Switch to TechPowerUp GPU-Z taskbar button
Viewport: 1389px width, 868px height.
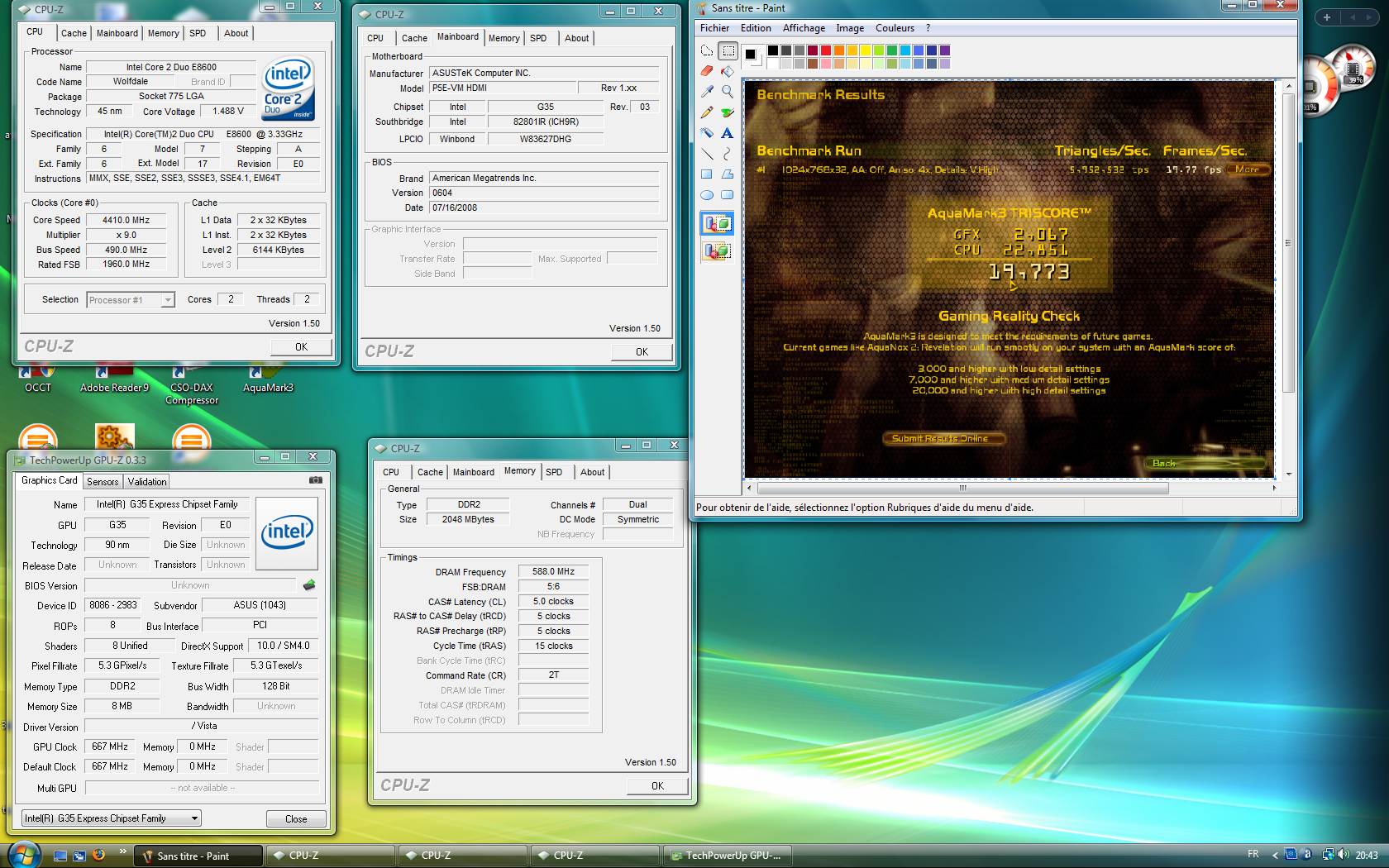tap(728, 856)
